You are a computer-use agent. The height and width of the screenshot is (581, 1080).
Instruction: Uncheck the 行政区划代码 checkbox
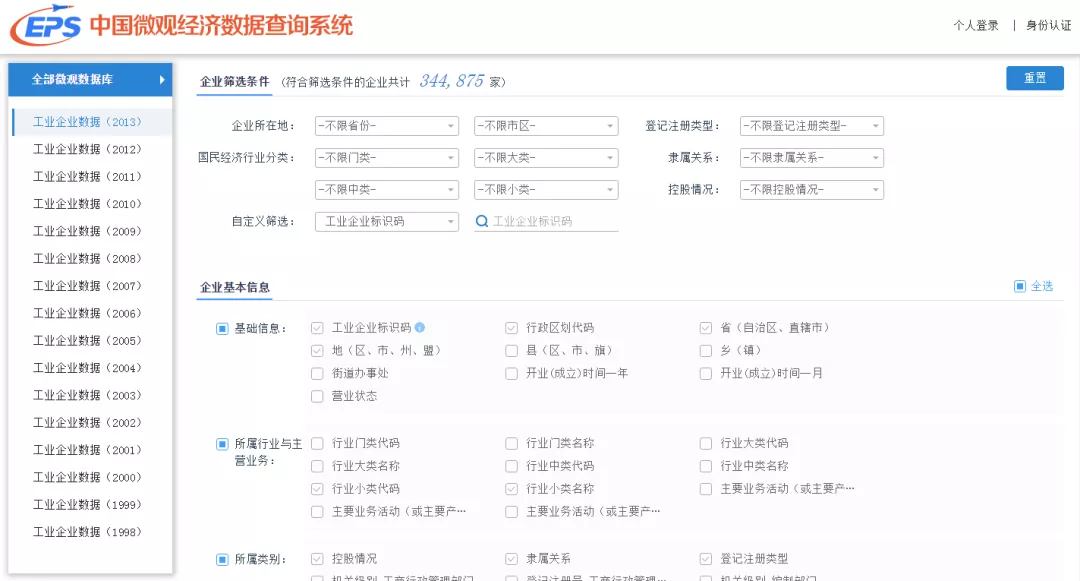pos(511,328)
